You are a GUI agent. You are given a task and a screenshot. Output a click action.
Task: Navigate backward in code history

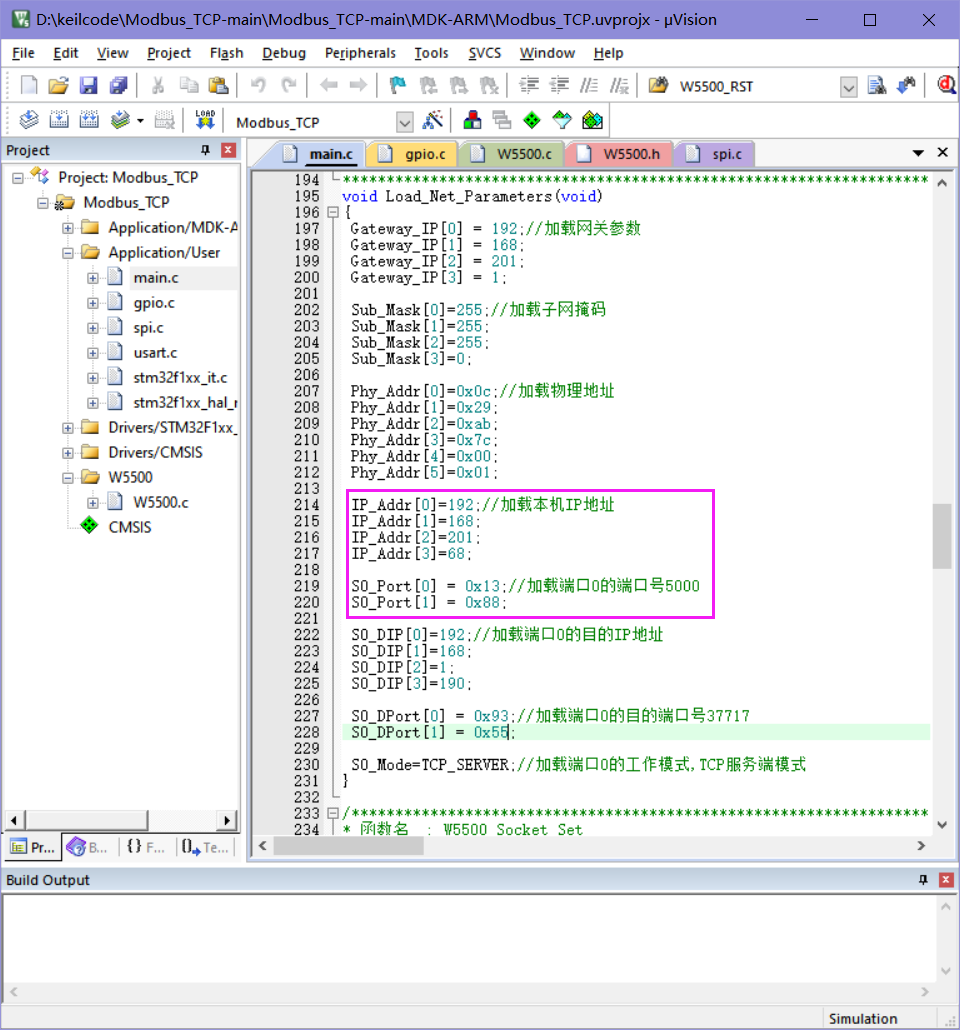pyautogui.click(x=330, y=85)
